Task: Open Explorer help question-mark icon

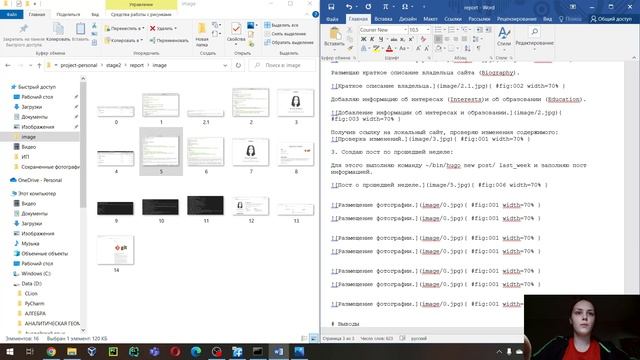Action: click(x=315, y=14)
